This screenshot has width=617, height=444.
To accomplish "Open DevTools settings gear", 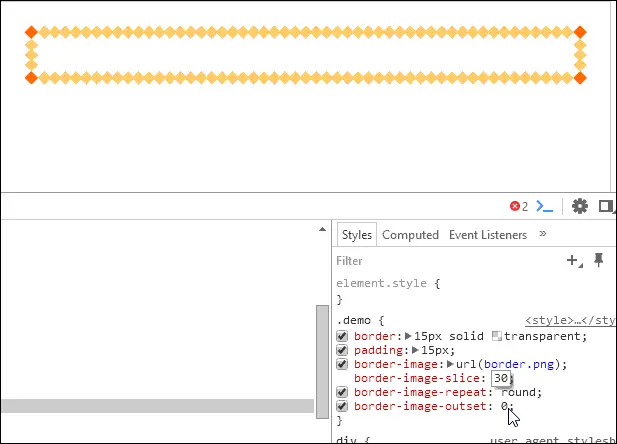I will pyautogui.click(x=580, y=206).
